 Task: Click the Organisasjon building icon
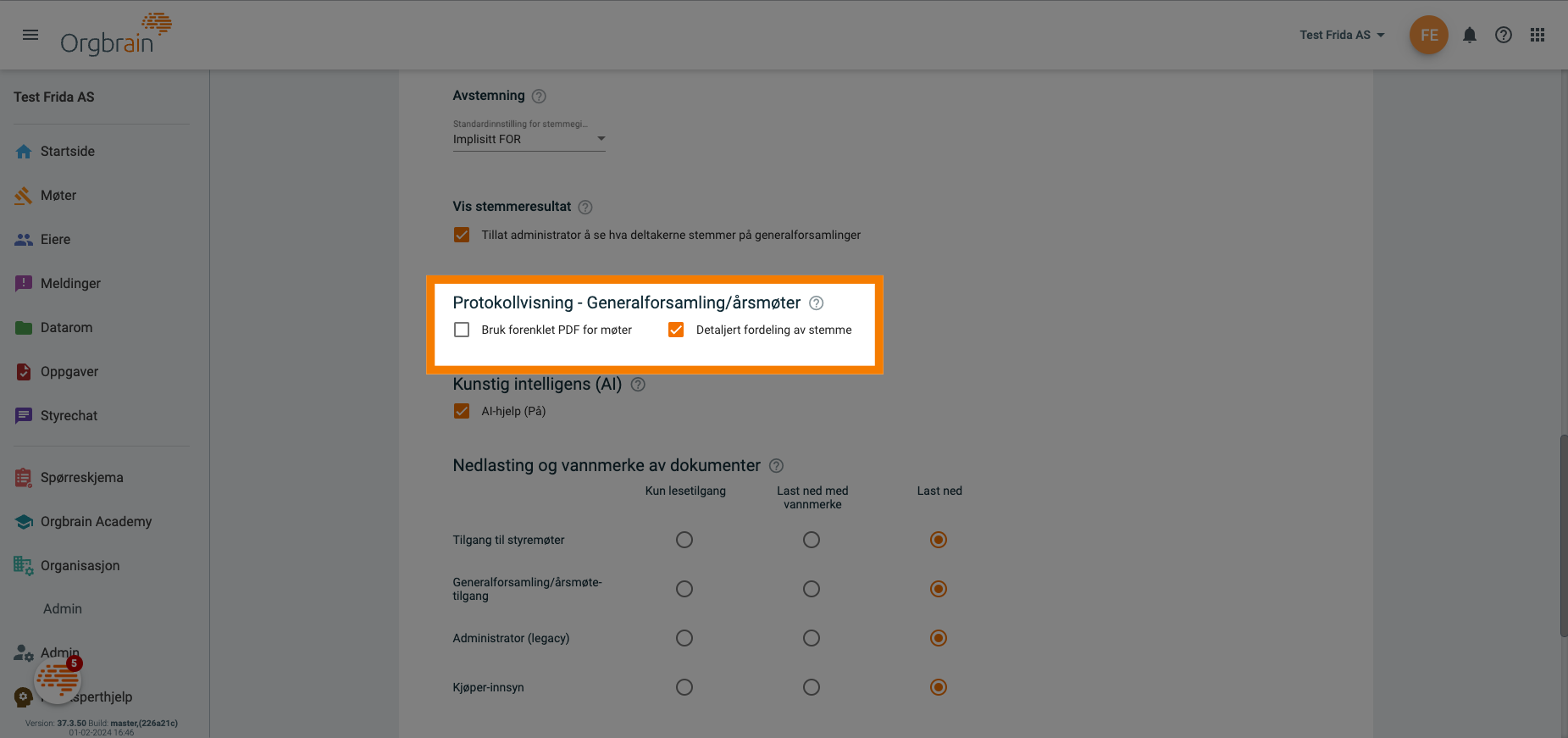tap(24, 565)
